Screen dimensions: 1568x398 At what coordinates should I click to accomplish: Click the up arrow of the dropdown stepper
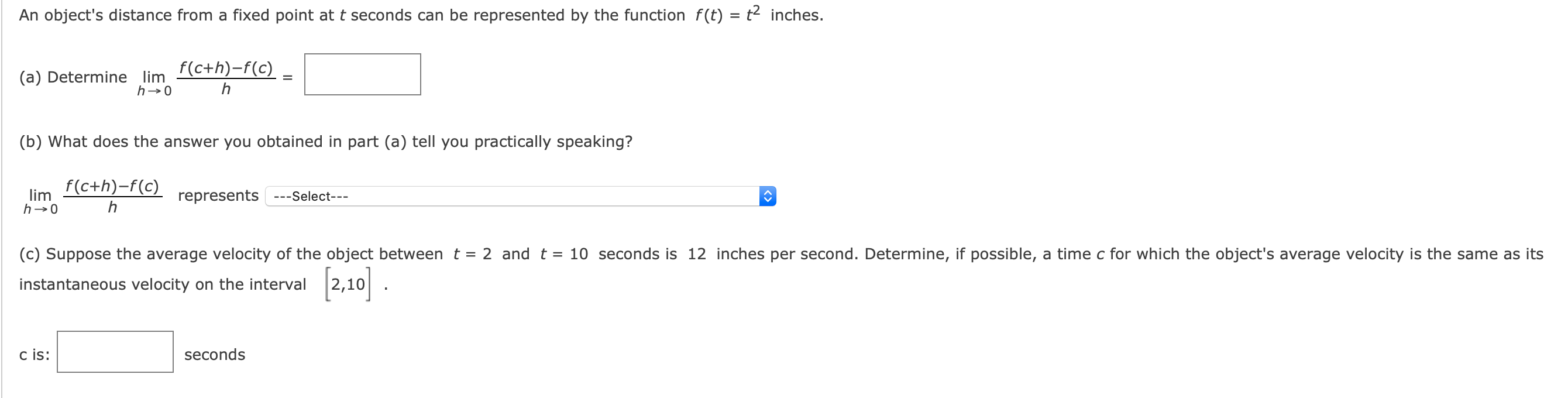coord(768,193)
